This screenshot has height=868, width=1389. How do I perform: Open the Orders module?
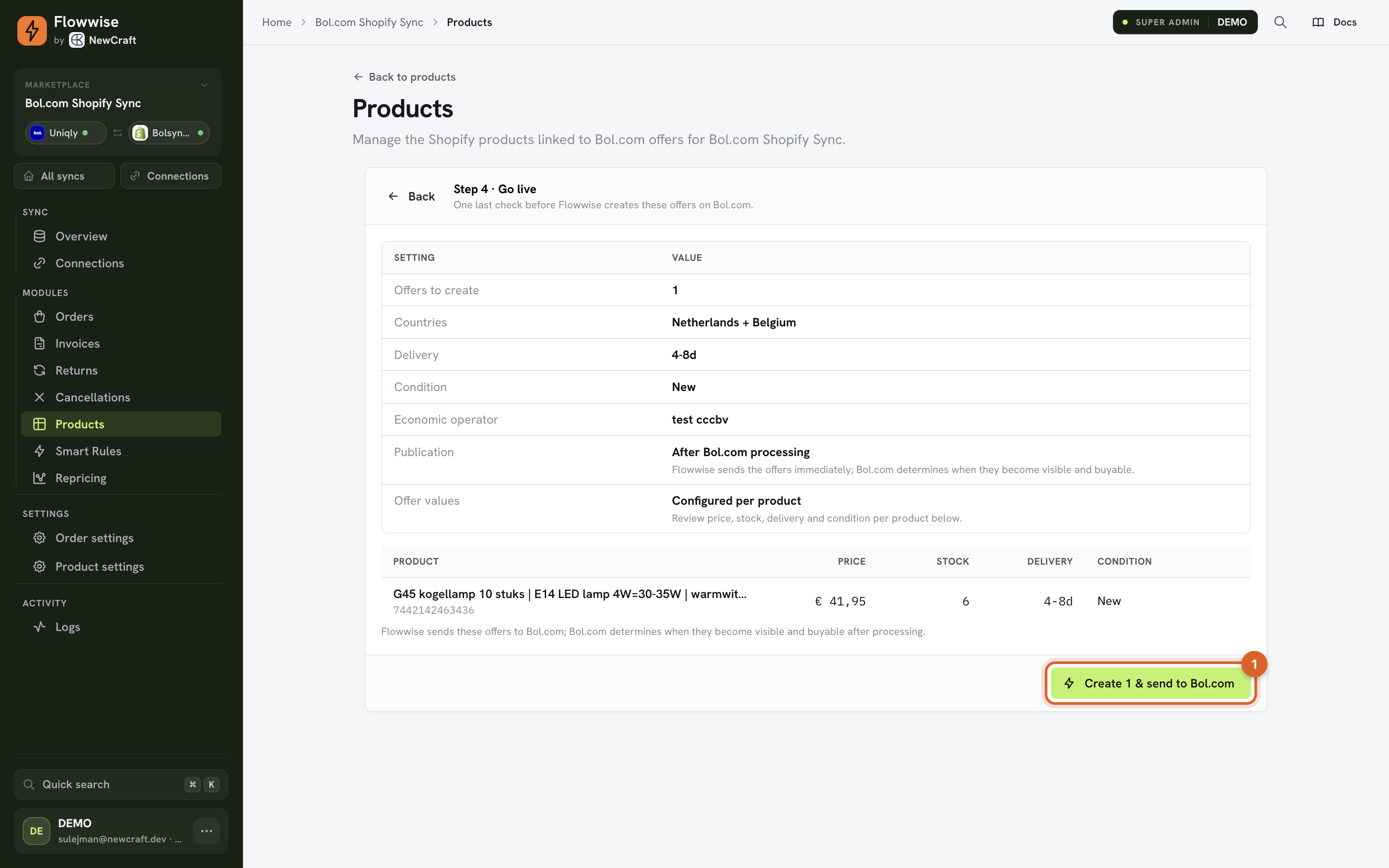pyautogui.click(x=121, y=316)
